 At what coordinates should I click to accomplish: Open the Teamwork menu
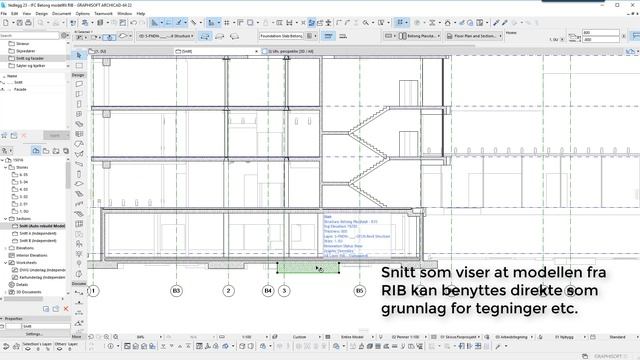pos(103,13)
